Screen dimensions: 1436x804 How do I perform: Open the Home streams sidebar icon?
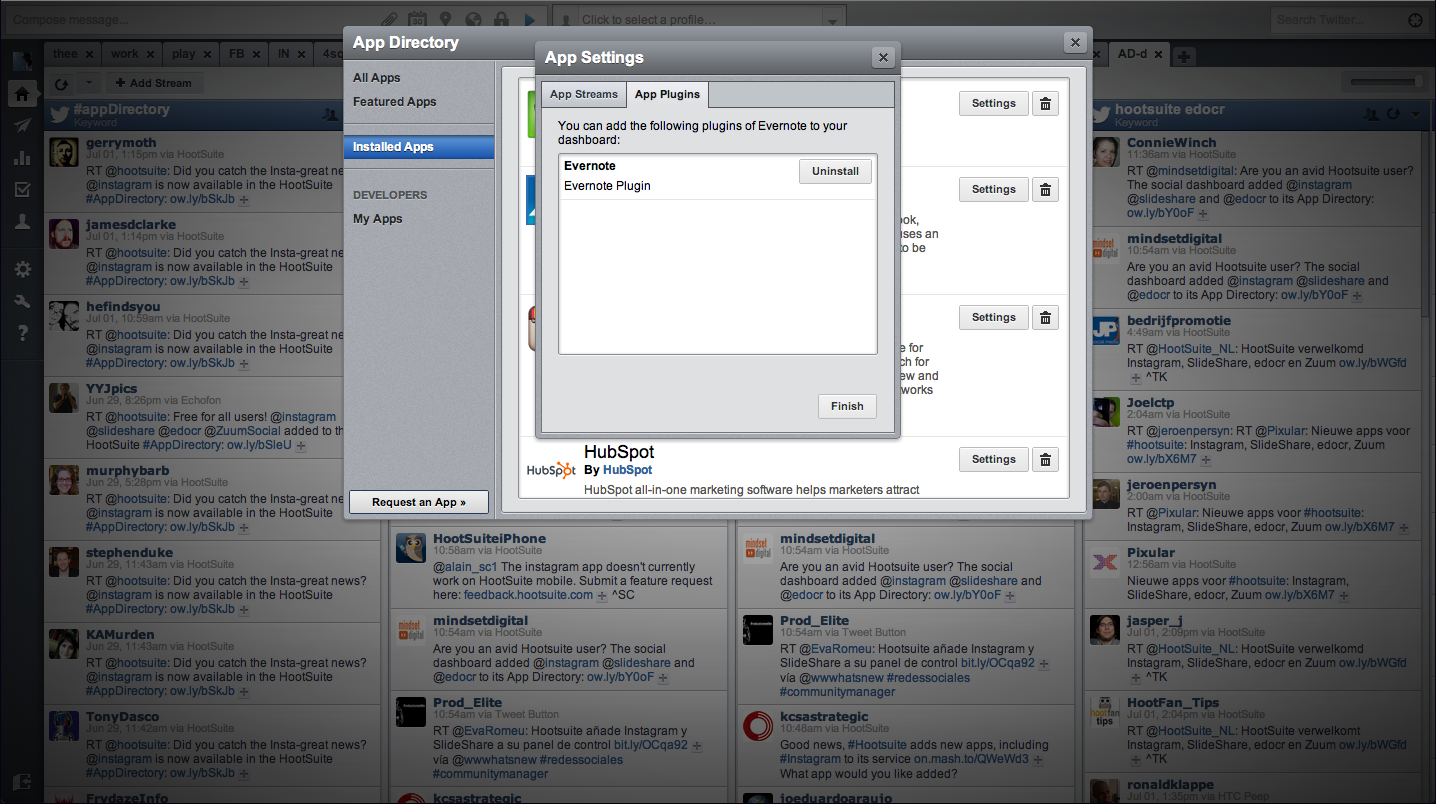(22, 93)
